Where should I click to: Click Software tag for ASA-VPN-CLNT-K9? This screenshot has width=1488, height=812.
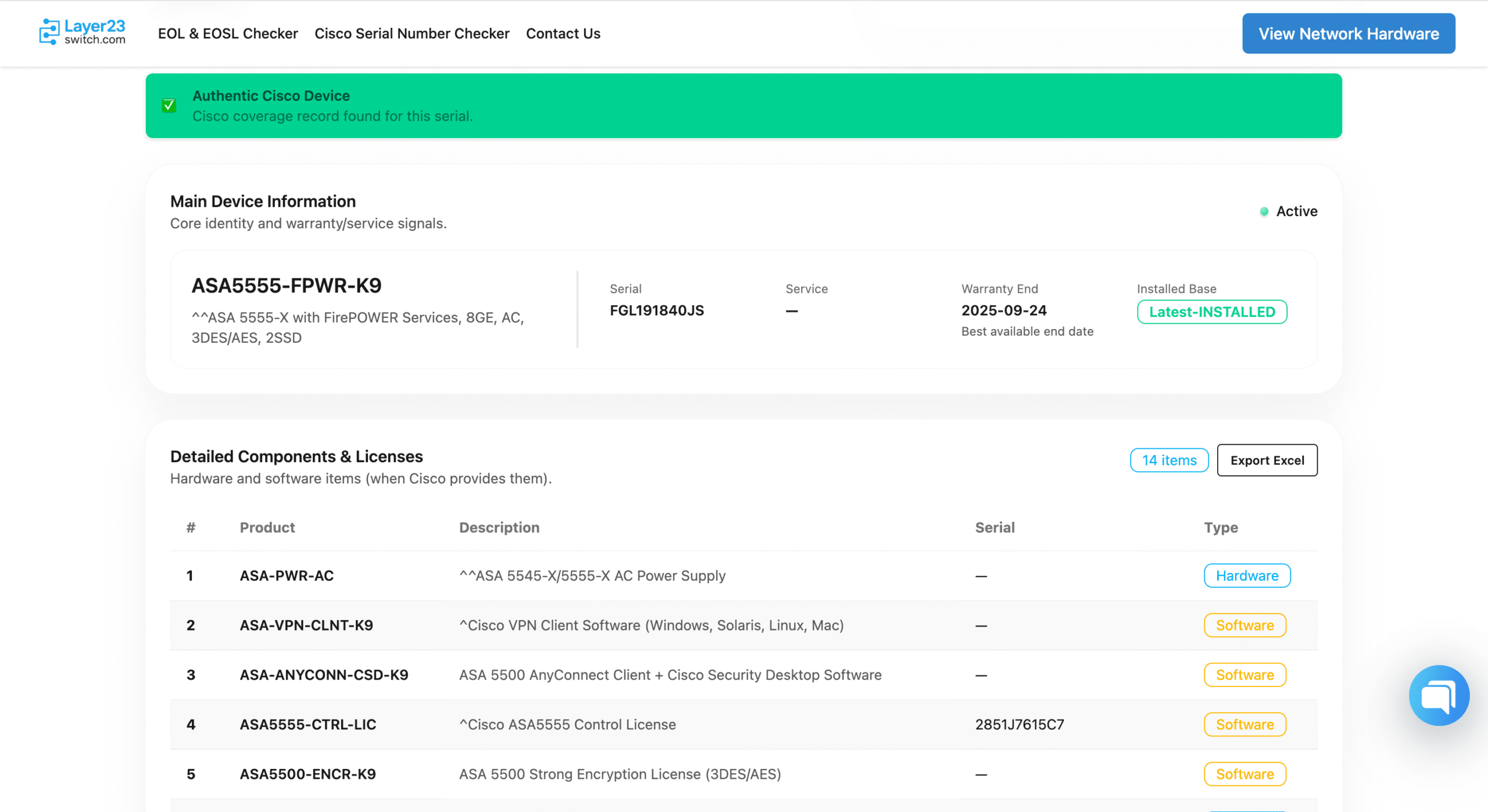[x=1244, y=625]
